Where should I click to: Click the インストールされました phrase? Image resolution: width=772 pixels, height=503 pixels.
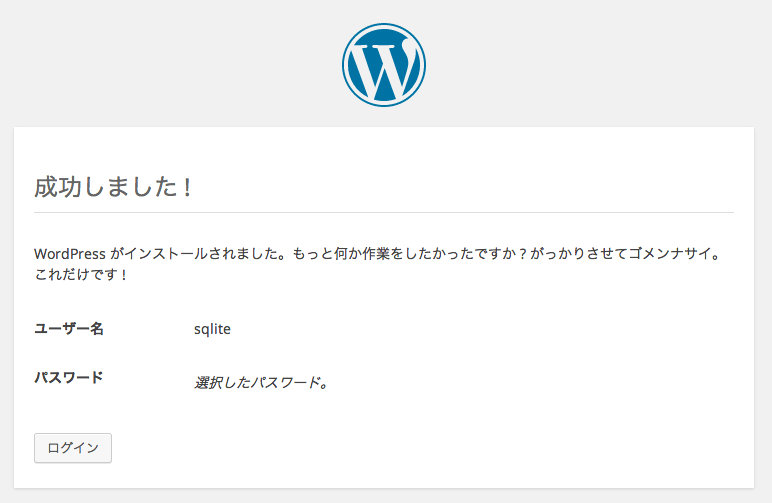click(197, 254)
